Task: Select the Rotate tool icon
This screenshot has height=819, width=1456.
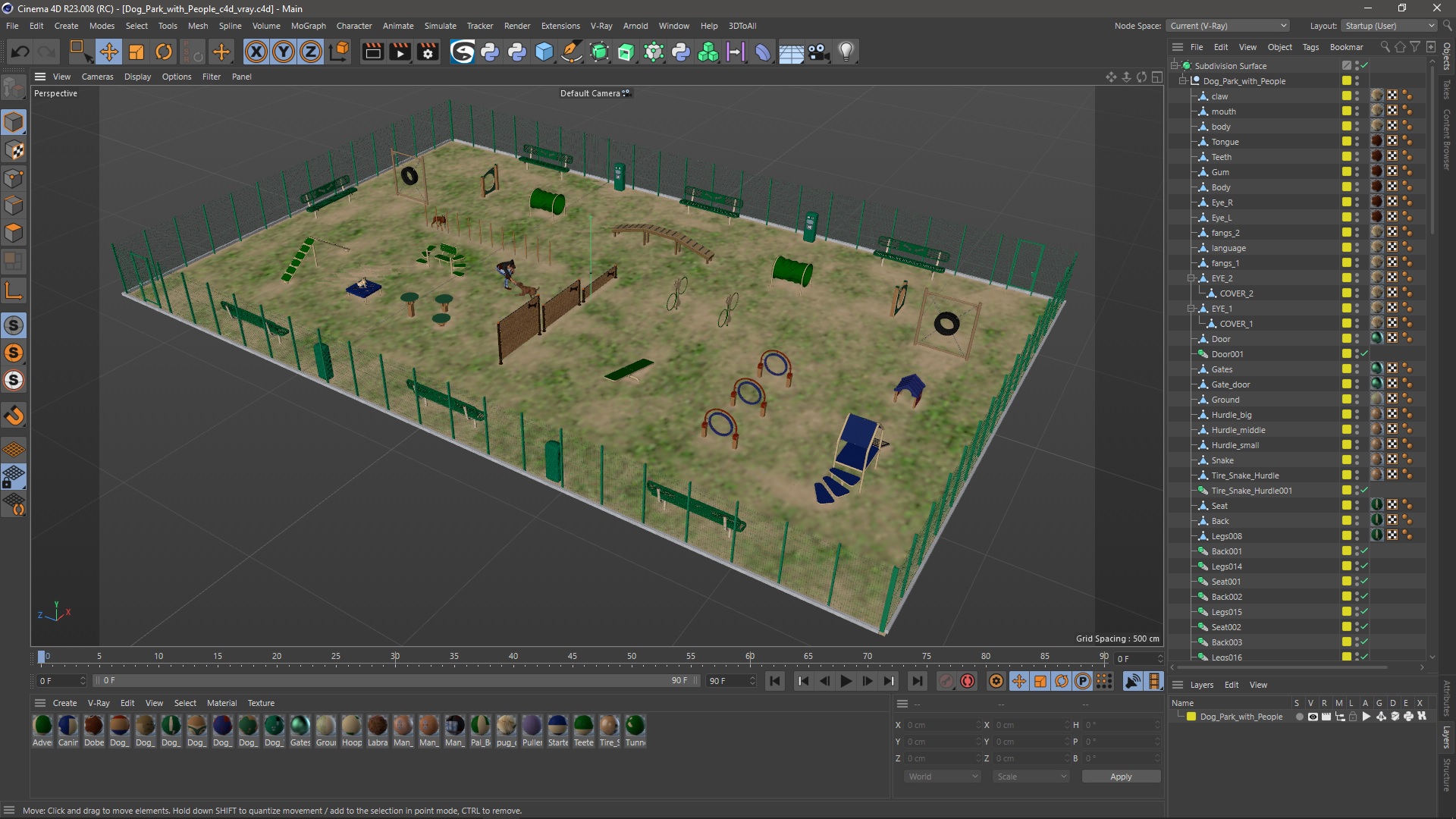Action: coord(164,52)
